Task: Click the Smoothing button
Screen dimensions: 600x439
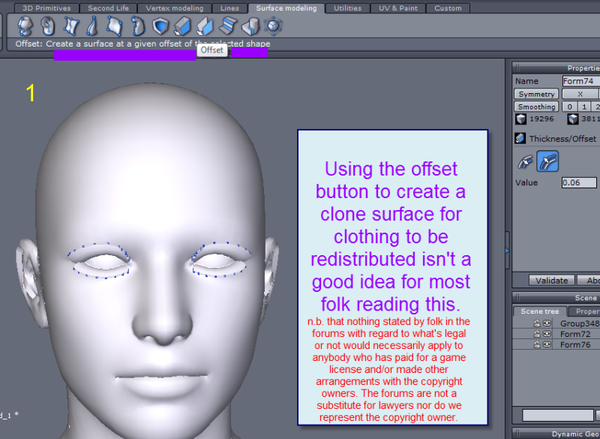Action: 536,106
